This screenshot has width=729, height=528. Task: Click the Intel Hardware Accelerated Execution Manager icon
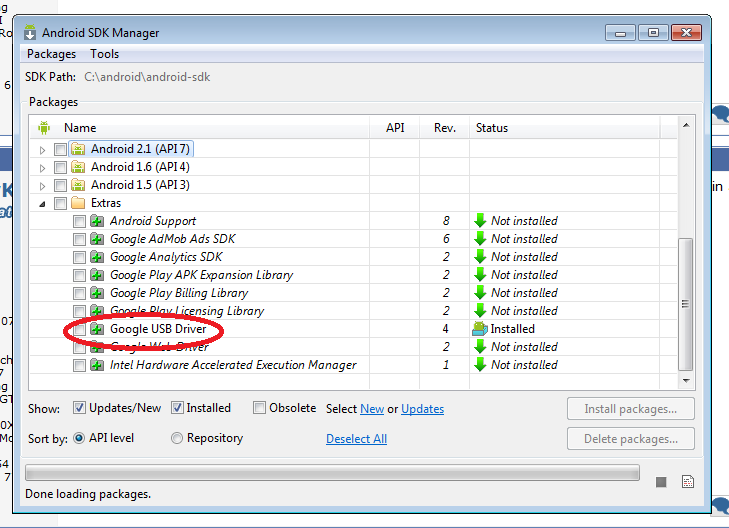(97, 365)
